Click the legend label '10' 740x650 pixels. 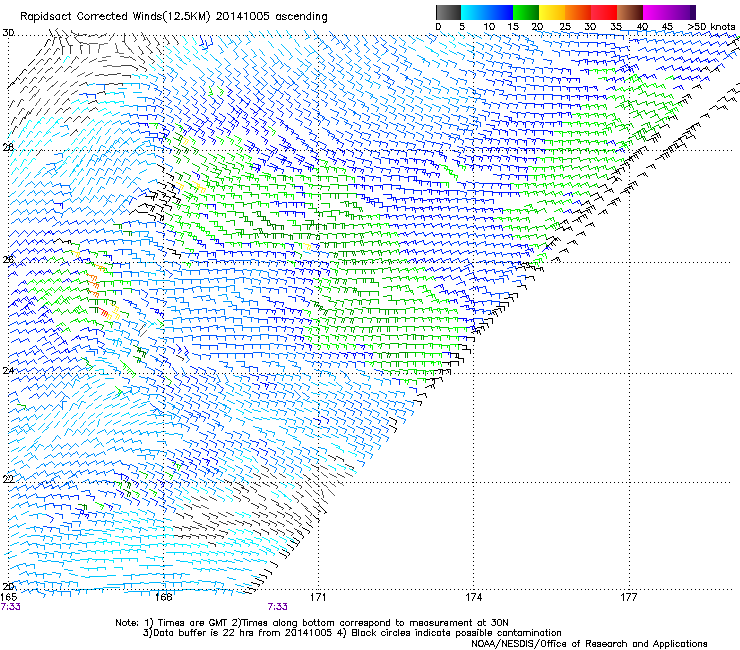489,27
